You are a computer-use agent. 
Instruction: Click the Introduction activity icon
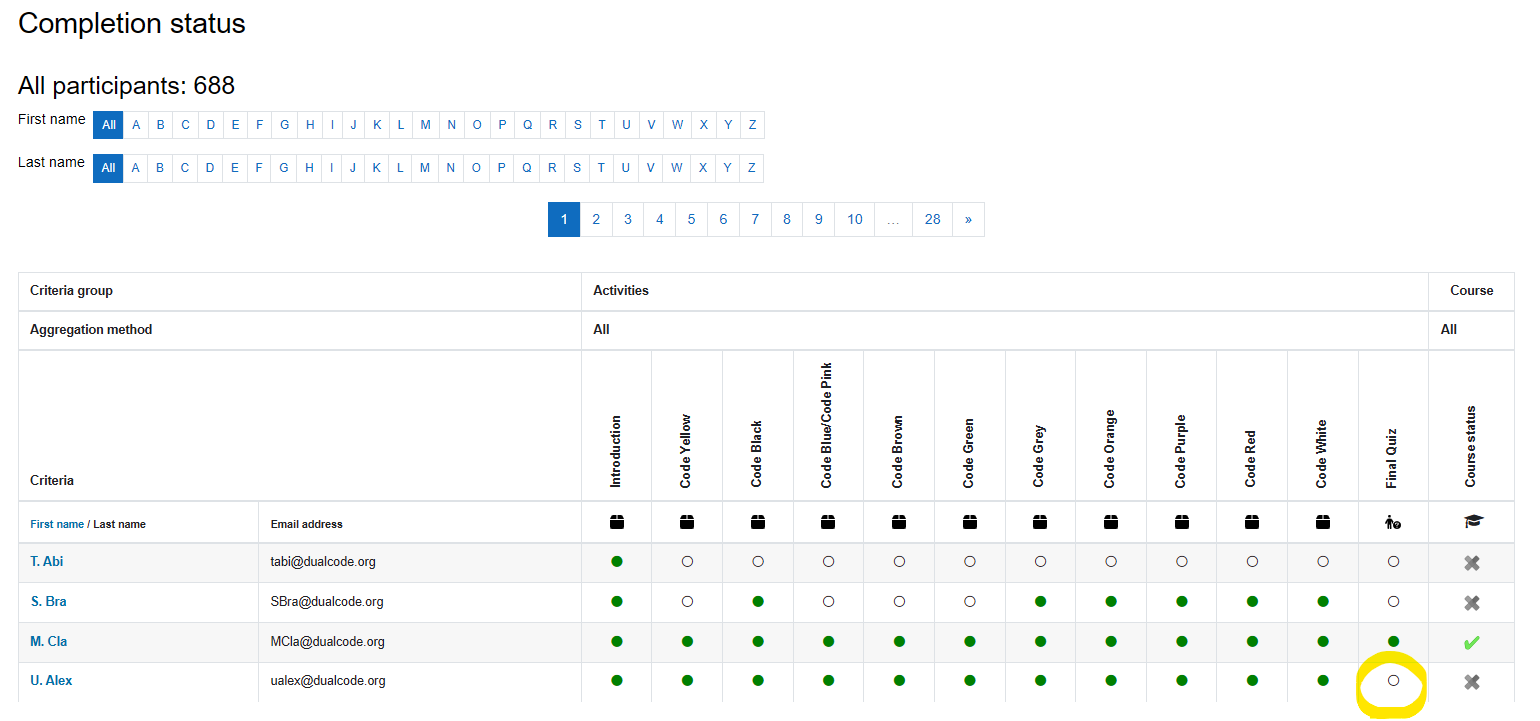616,522
